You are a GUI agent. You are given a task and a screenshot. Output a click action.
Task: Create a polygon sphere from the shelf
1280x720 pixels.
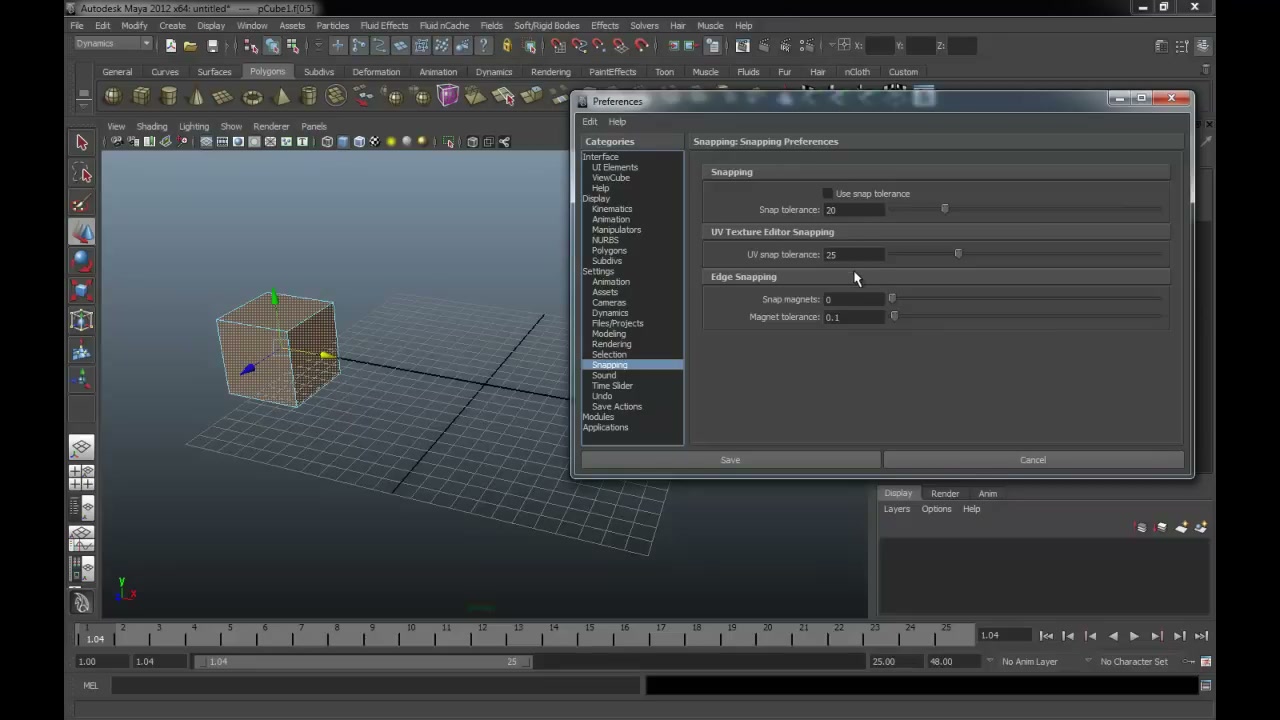click(x=113, y=96)
